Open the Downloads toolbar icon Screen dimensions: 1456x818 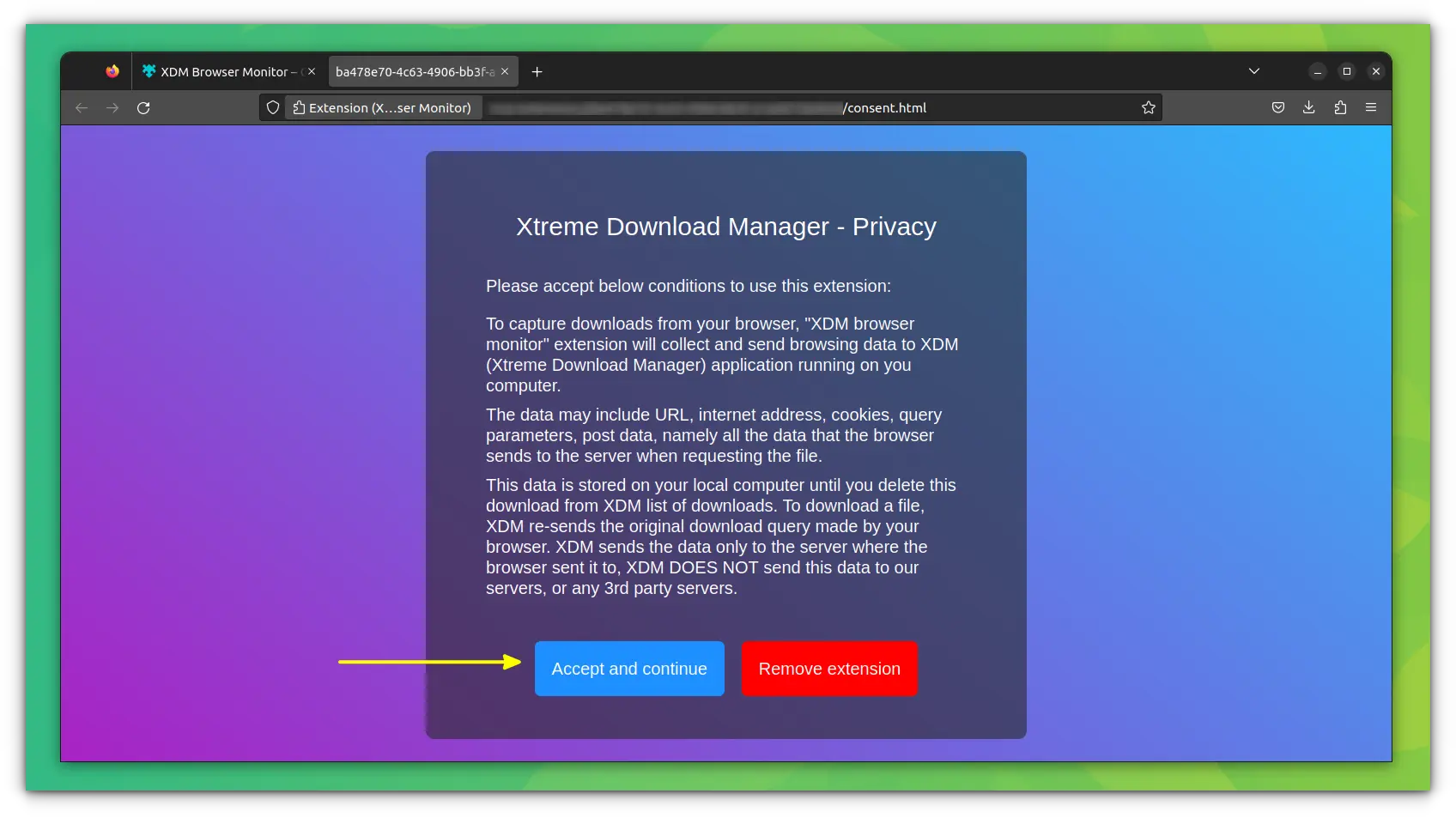click(1309, 108)
